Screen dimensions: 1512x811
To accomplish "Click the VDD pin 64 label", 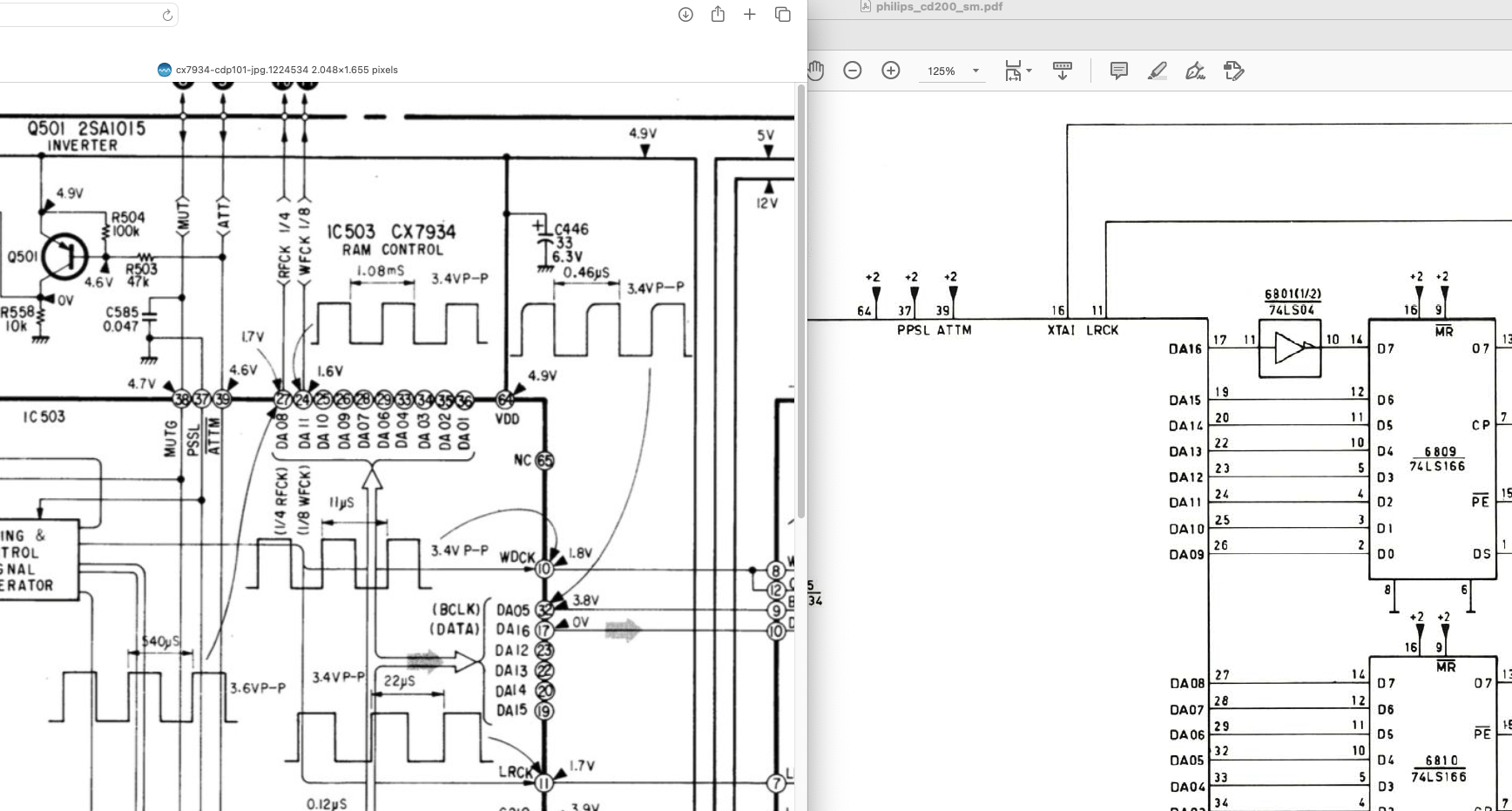I will point(507,419).
